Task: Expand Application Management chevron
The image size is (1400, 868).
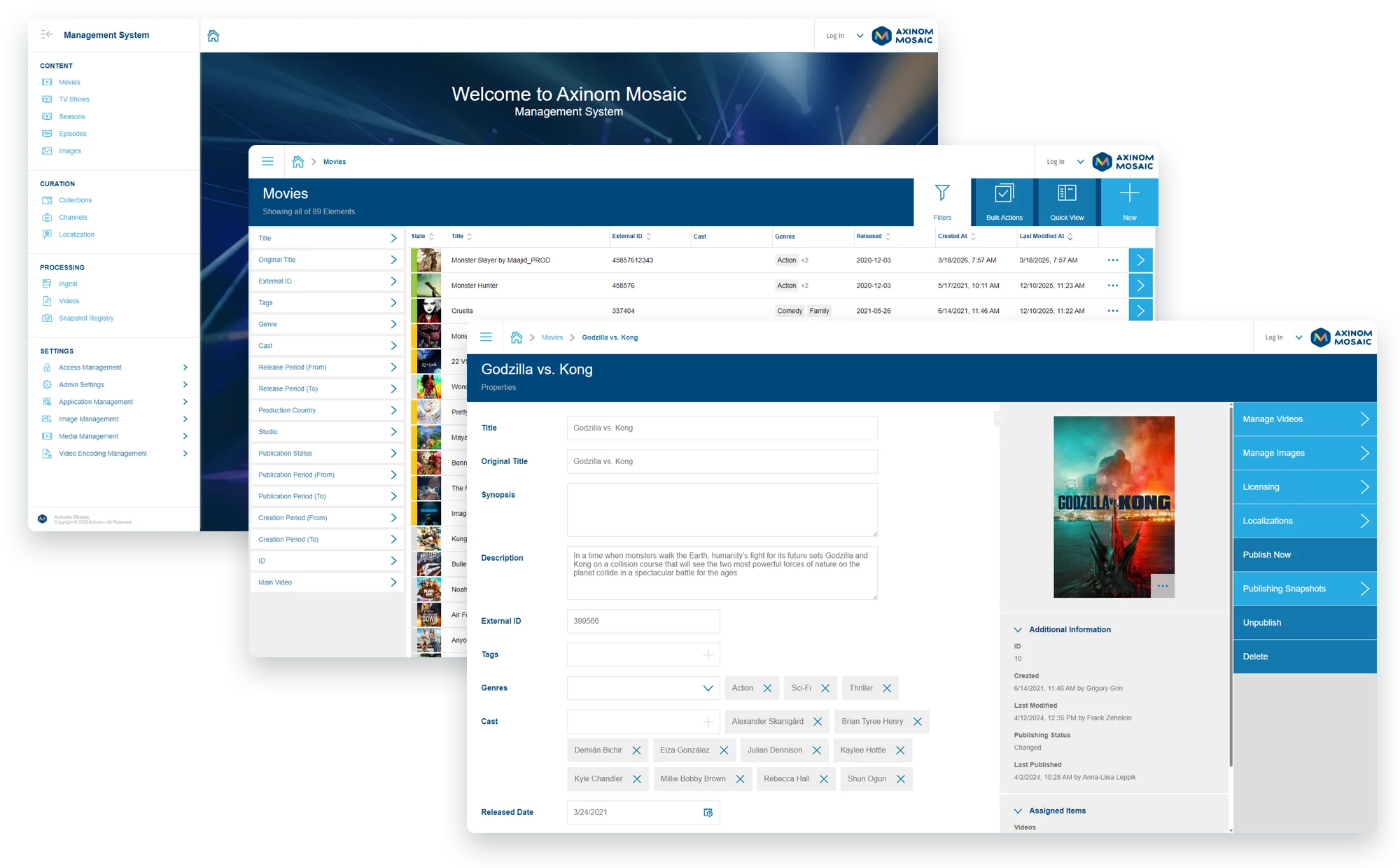Action: (x=185, y=402)
